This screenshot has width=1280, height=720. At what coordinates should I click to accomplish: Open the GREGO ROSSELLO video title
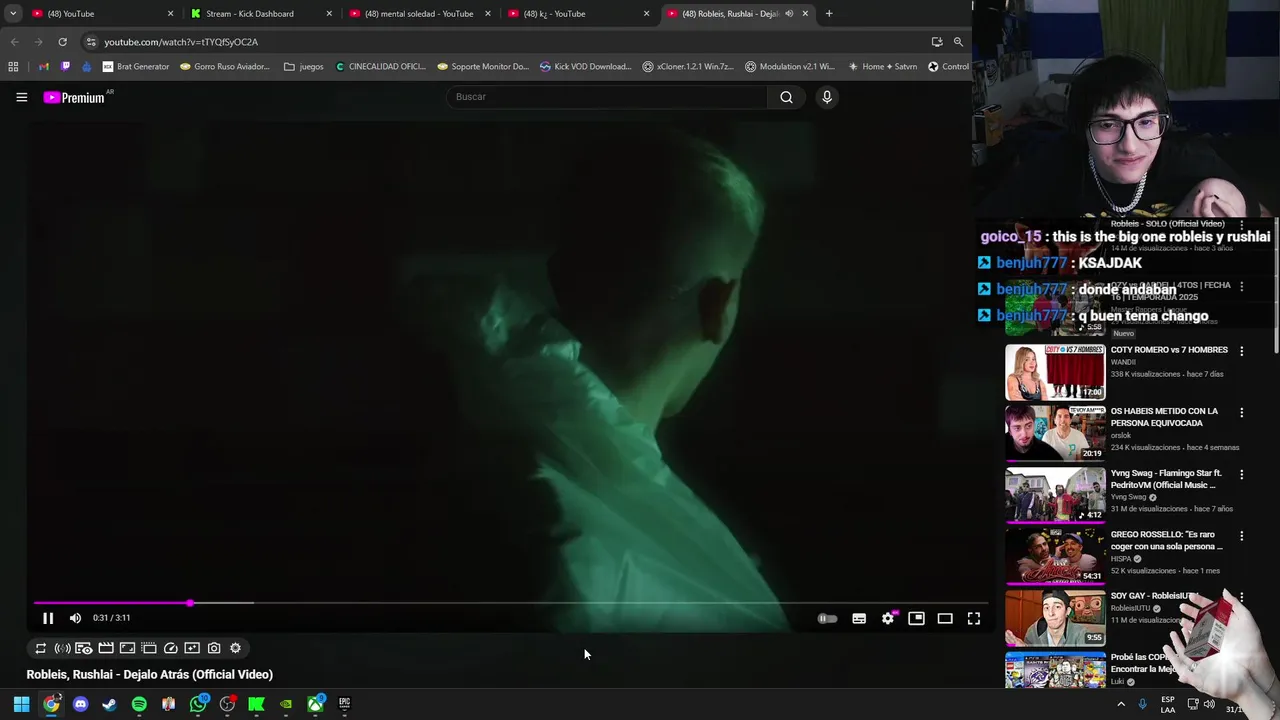click(x=1167, y=541)
